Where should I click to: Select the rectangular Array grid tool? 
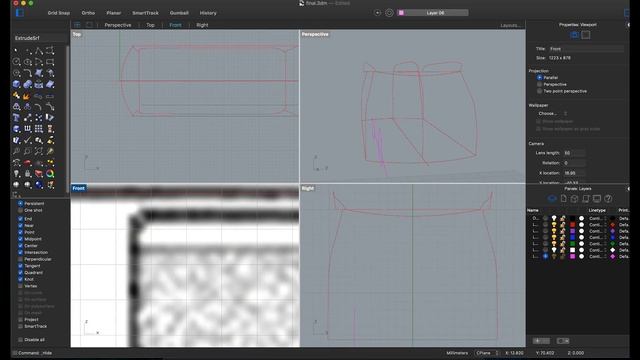pos(39,129)
